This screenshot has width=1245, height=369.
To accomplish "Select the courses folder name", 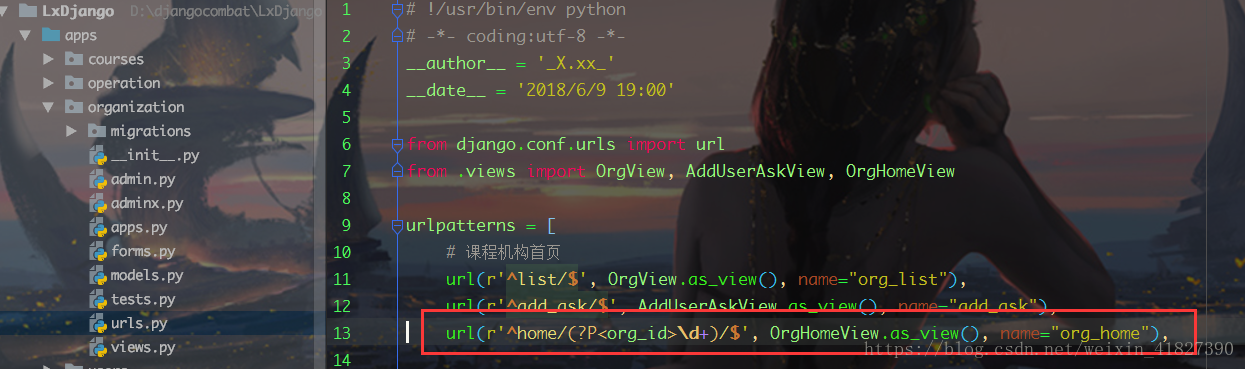I will (116, 59).
